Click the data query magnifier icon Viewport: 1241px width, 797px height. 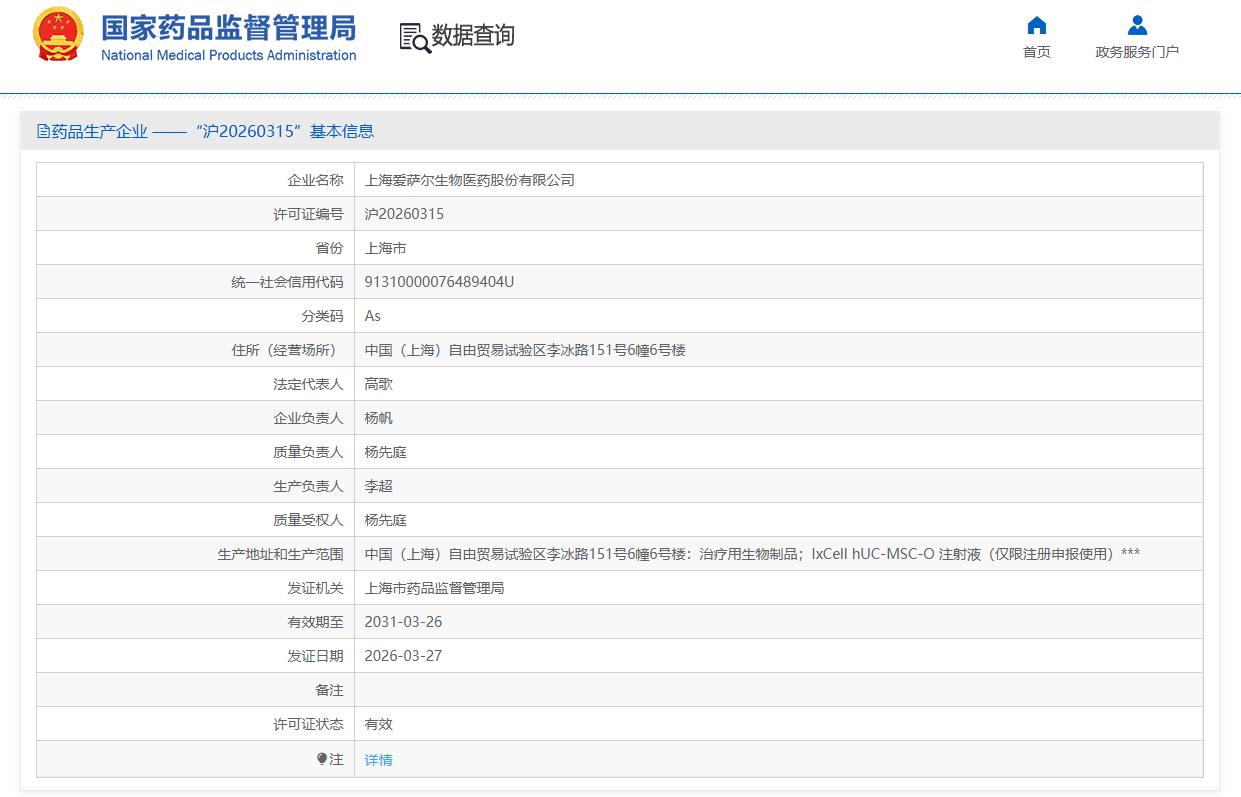click(414, 37)
